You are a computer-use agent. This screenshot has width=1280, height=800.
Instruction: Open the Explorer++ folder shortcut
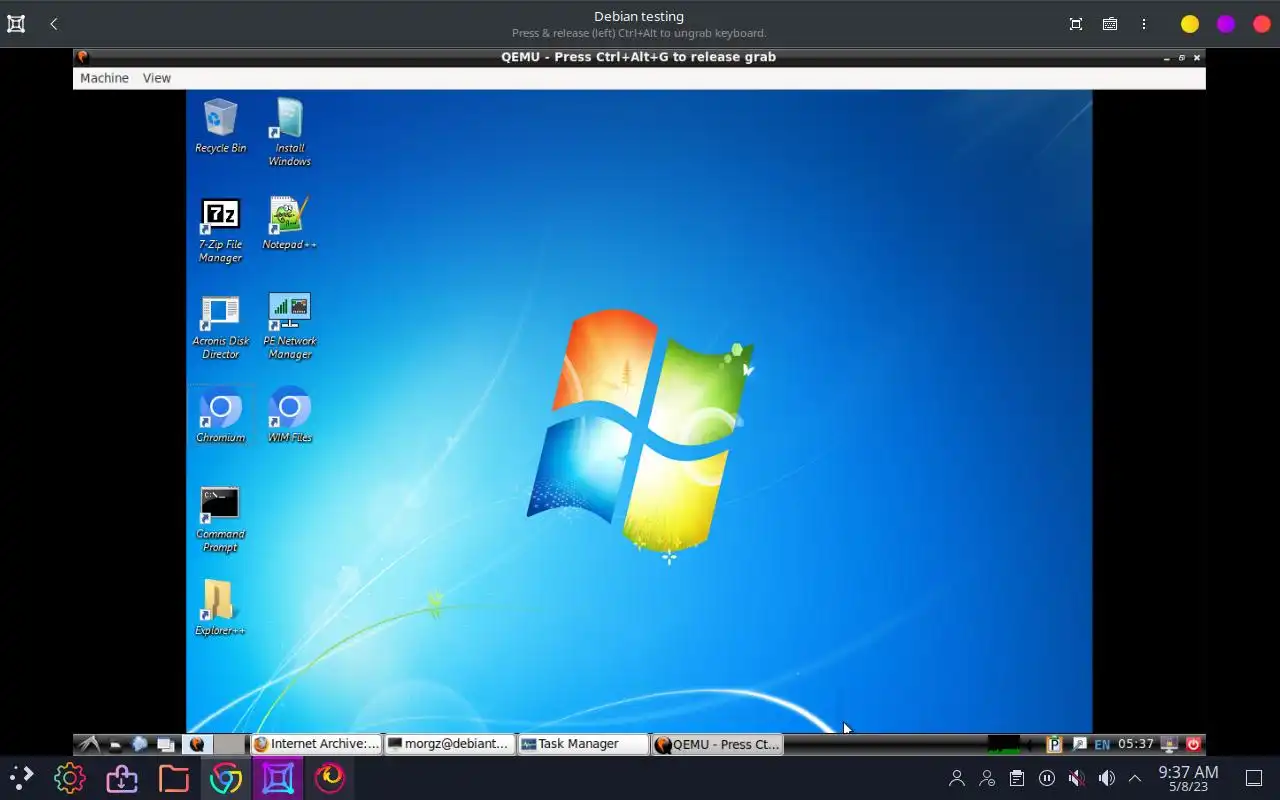click(x=220, y=608)
